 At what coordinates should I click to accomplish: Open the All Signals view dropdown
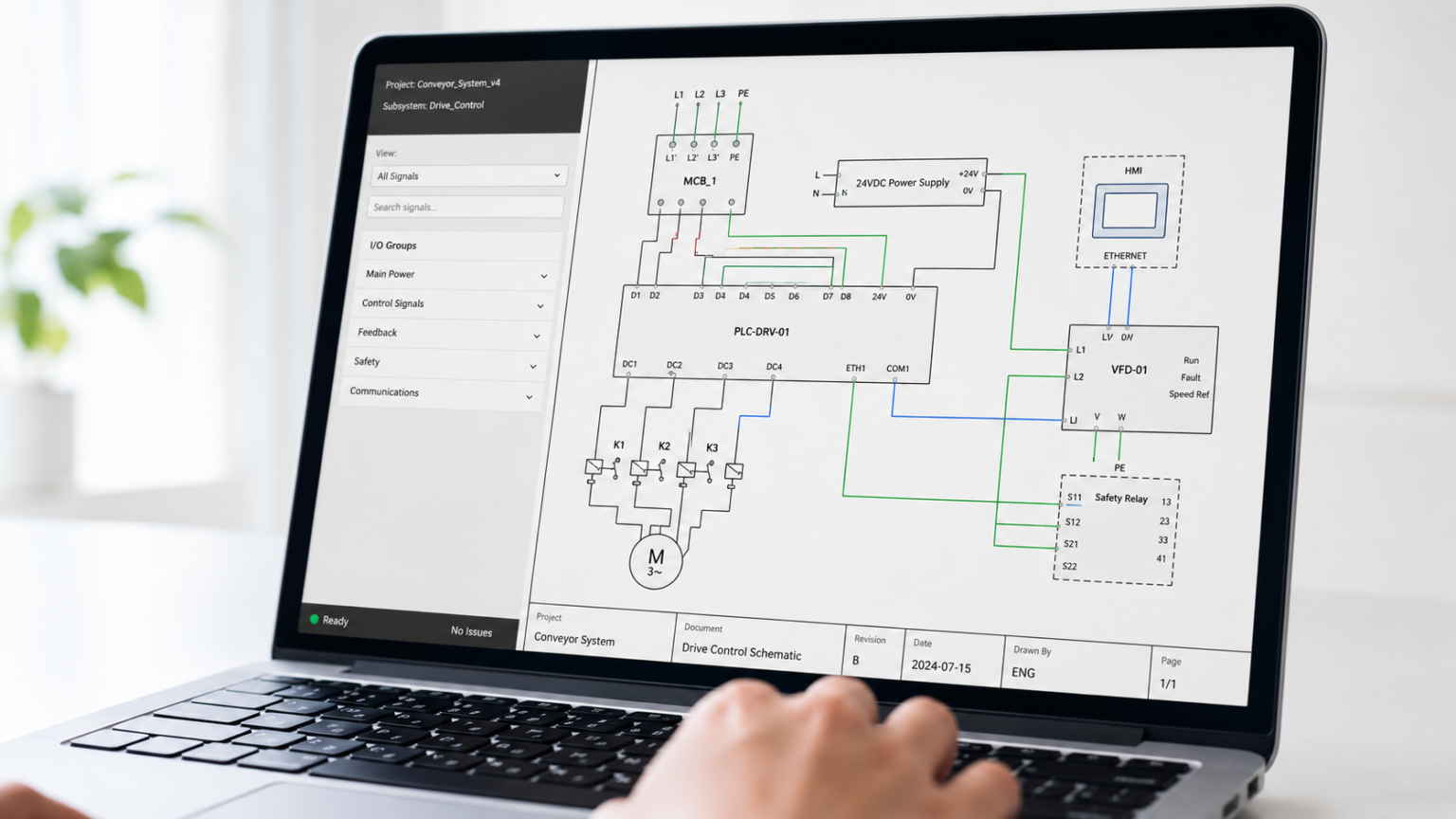click(x=469, y=175)
